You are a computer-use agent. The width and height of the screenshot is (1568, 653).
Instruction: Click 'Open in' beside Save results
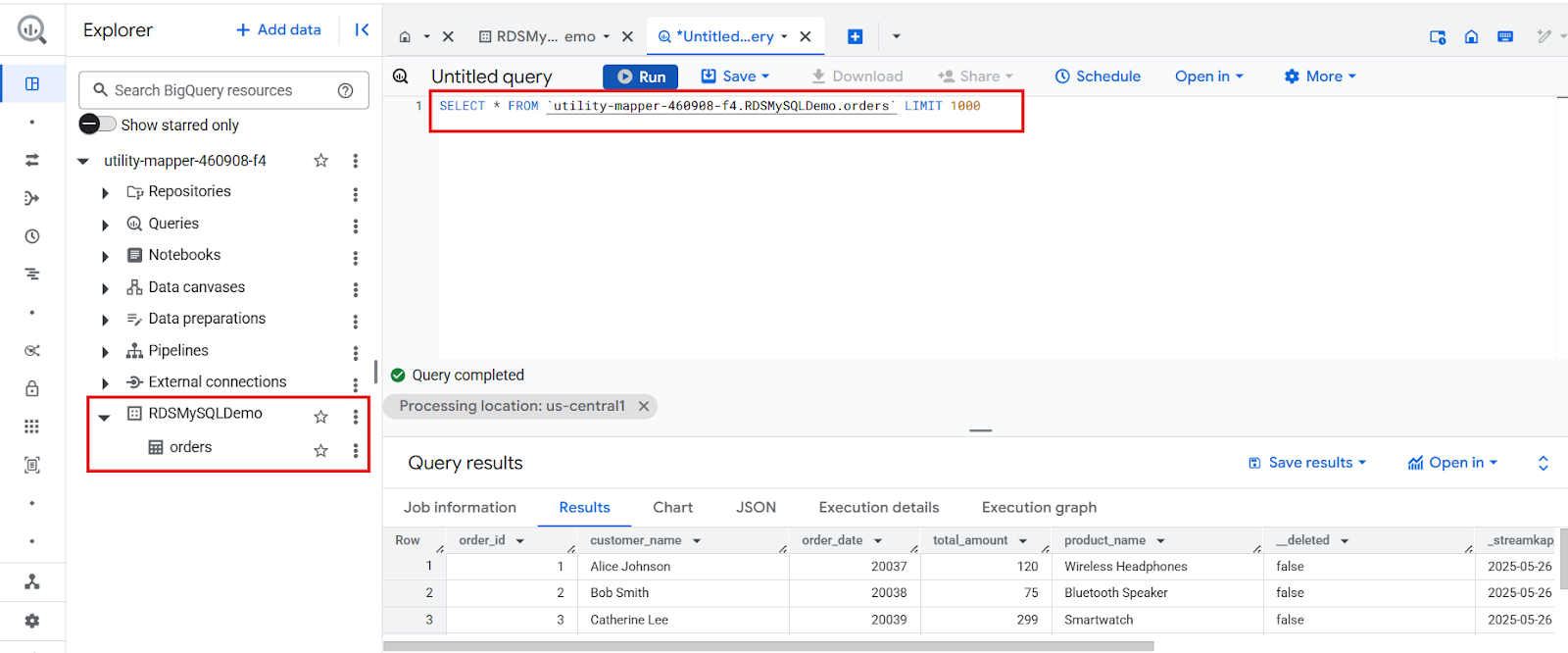click(x=1452, y=463)
